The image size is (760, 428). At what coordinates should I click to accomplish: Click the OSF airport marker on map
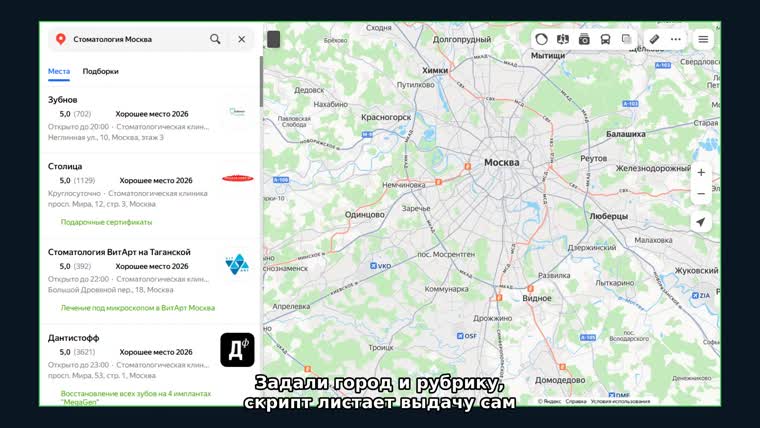(x=467, y=335)
